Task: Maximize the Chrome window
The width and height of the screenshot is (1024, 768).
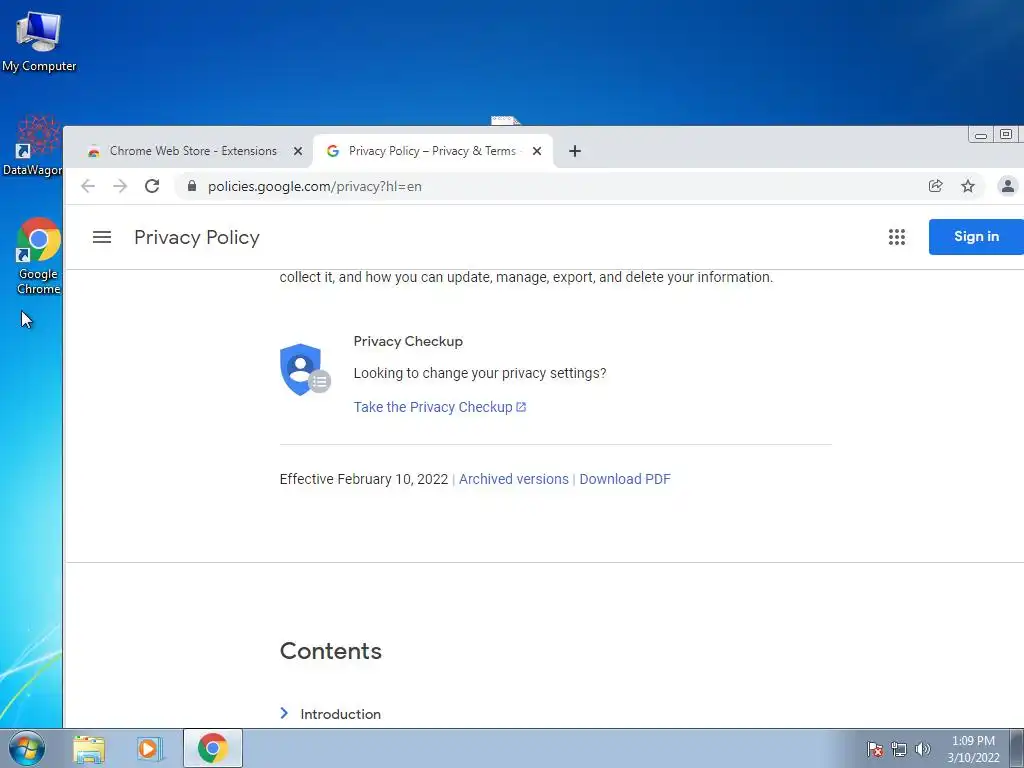Action: click(1006, 135)
